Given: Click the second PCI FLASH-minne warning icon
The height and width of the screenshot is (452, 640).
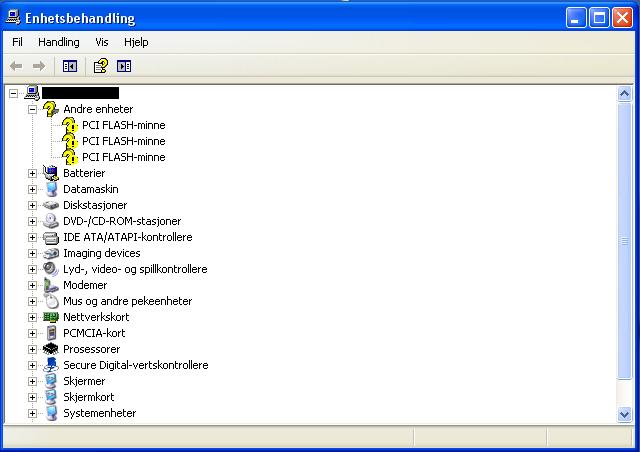Looking at the screenshot, I should click(x=70, y=141).
